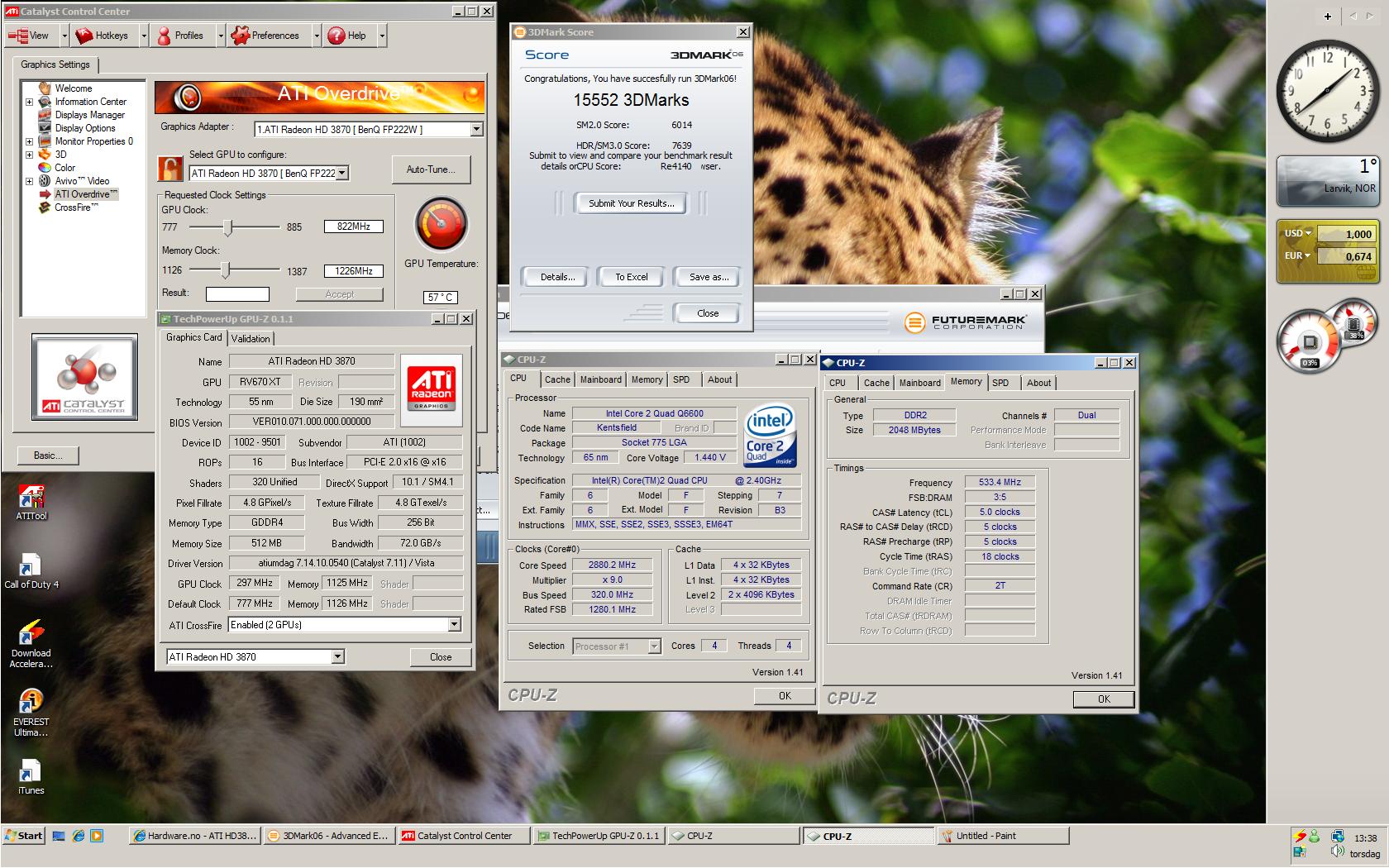1389x868 pixels.
Task: Open the View menu in Catalyst Control Center
Action: click(x=29, y=36)
